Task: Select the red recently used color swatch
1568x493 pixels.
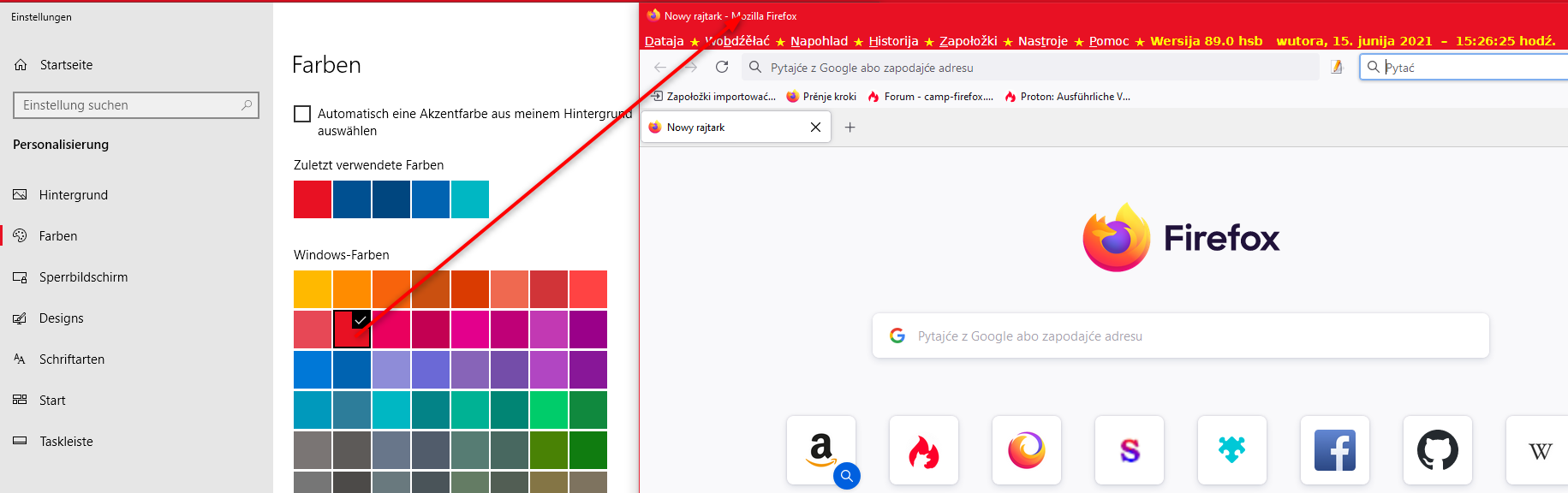Action: pos(313,199)
